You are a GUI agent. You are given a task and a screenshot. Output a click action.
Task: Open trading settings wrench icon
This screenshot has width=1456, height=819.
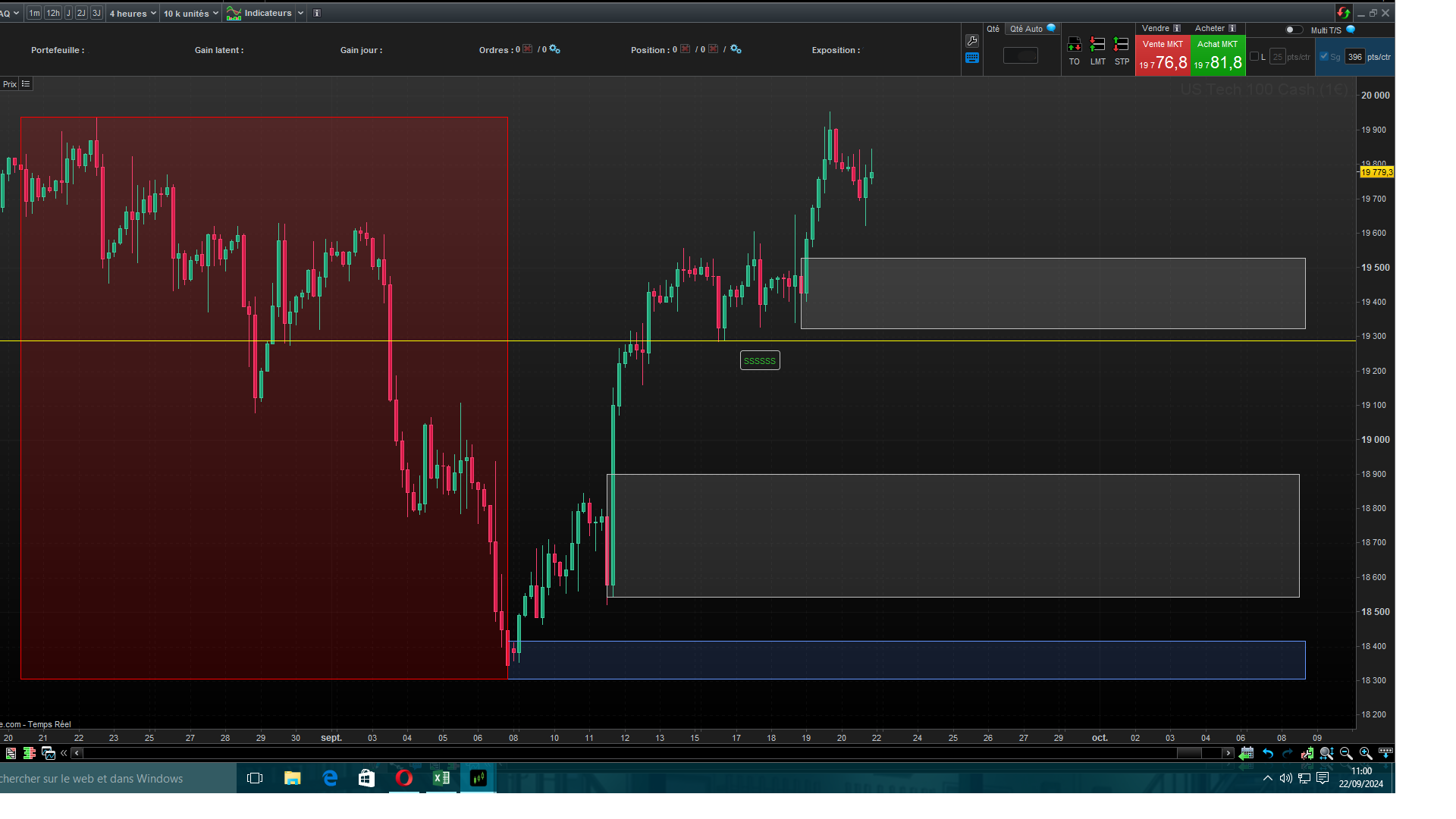click(972, 41)
